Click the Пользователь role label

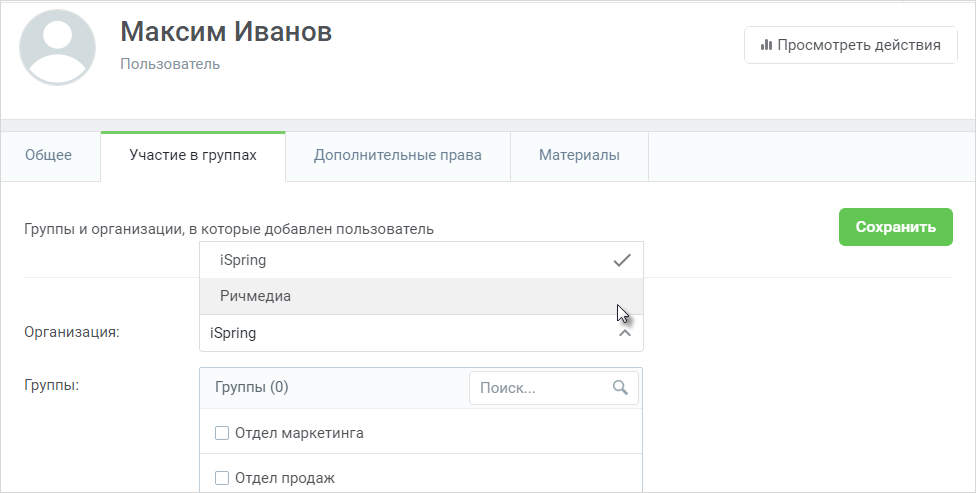(x=170, y=64)
